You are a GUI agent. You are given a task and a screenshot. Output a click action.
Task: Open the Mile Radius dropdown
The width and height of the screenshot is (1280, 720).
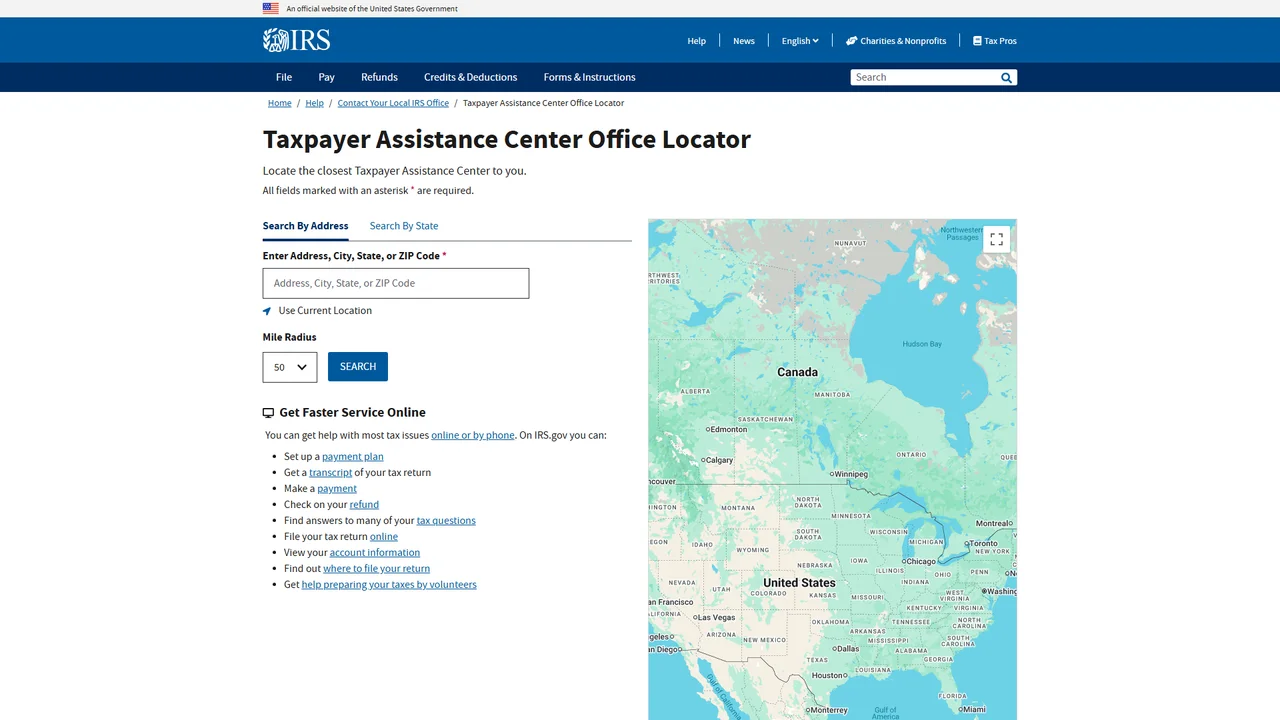[x=290, y=367]
